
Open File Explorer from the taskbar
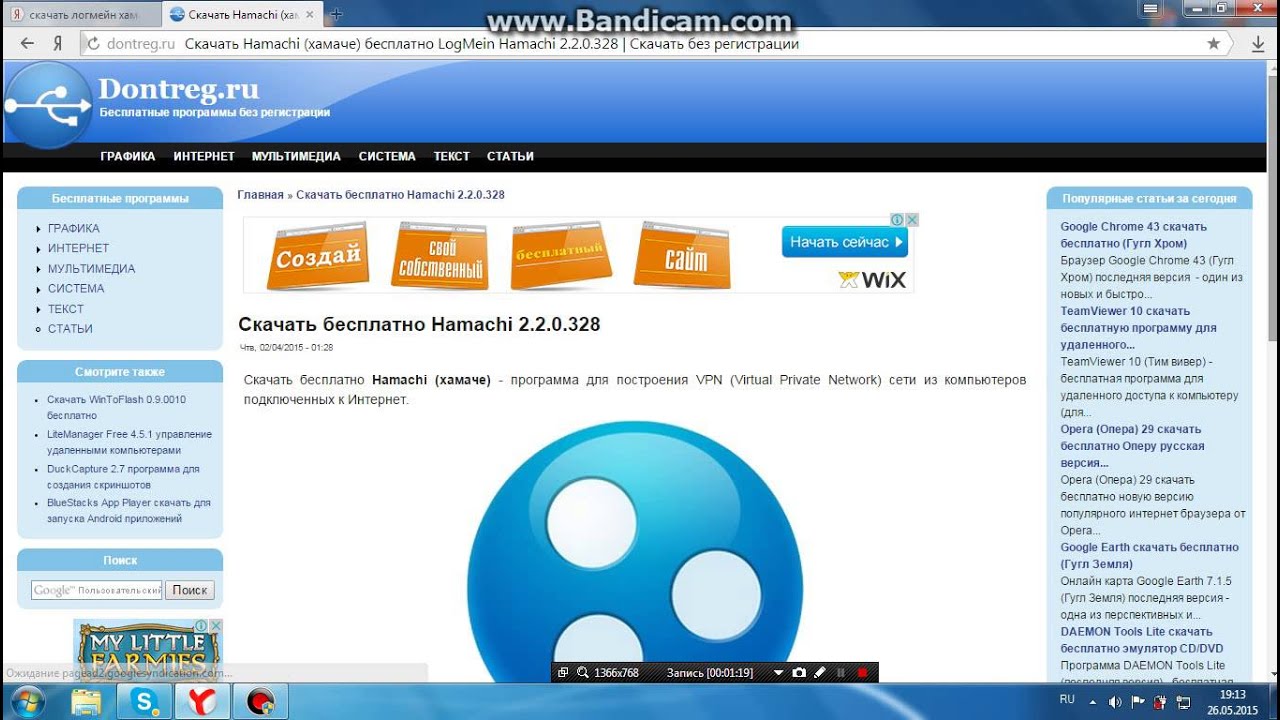click(86, 702)
